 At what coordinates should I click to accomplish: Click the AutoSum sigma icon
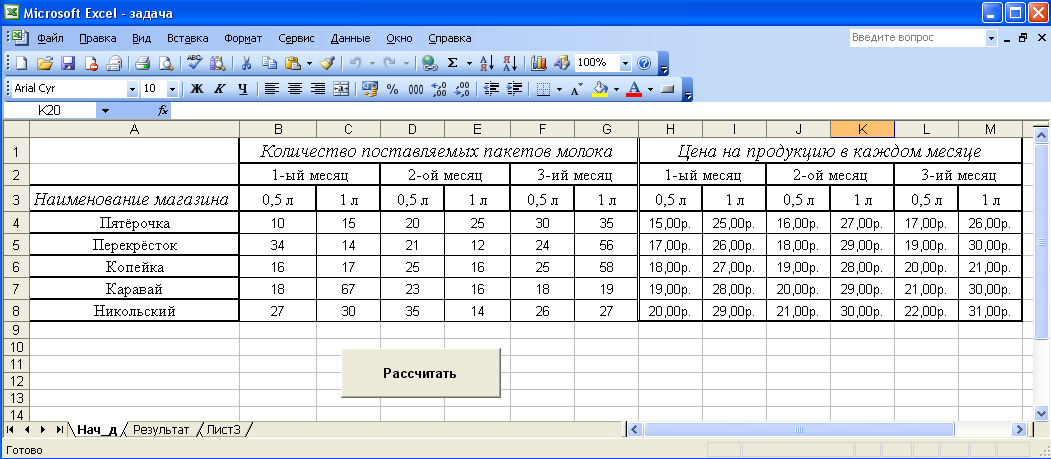pyautogui.click(x=452, y=63)
